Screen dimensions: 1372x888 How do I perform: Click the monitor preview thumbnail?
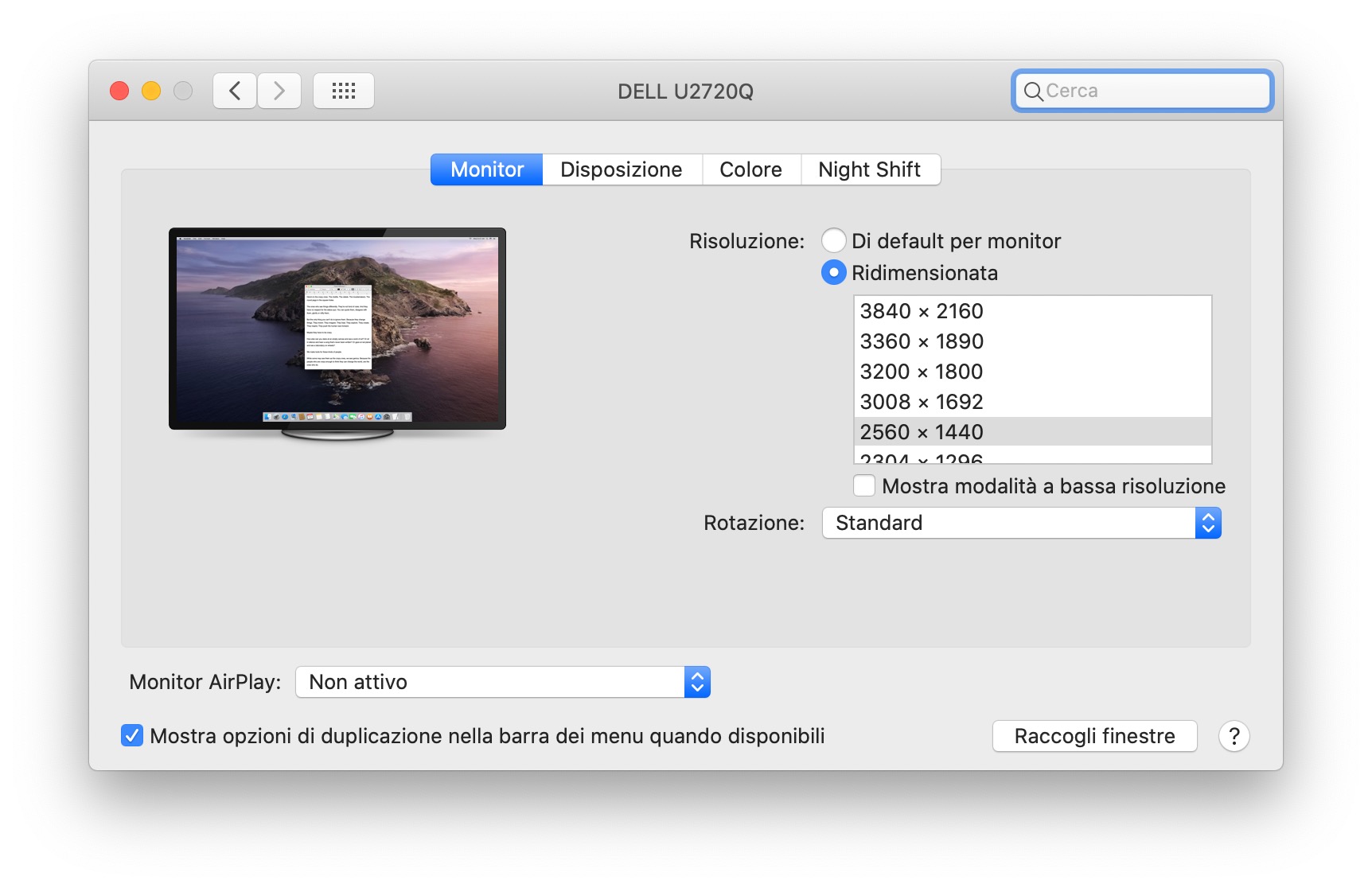pos(337,334)
